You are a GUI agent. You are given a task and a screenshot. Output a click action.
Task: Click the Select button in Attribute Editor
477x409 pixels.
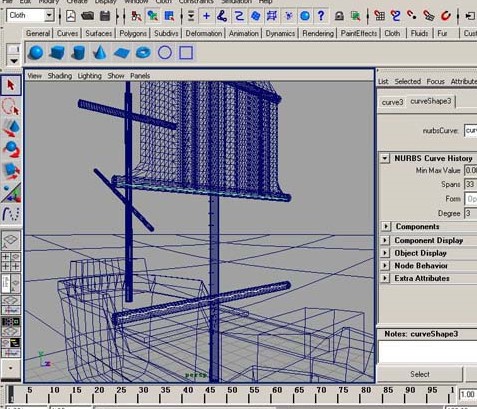420,374
